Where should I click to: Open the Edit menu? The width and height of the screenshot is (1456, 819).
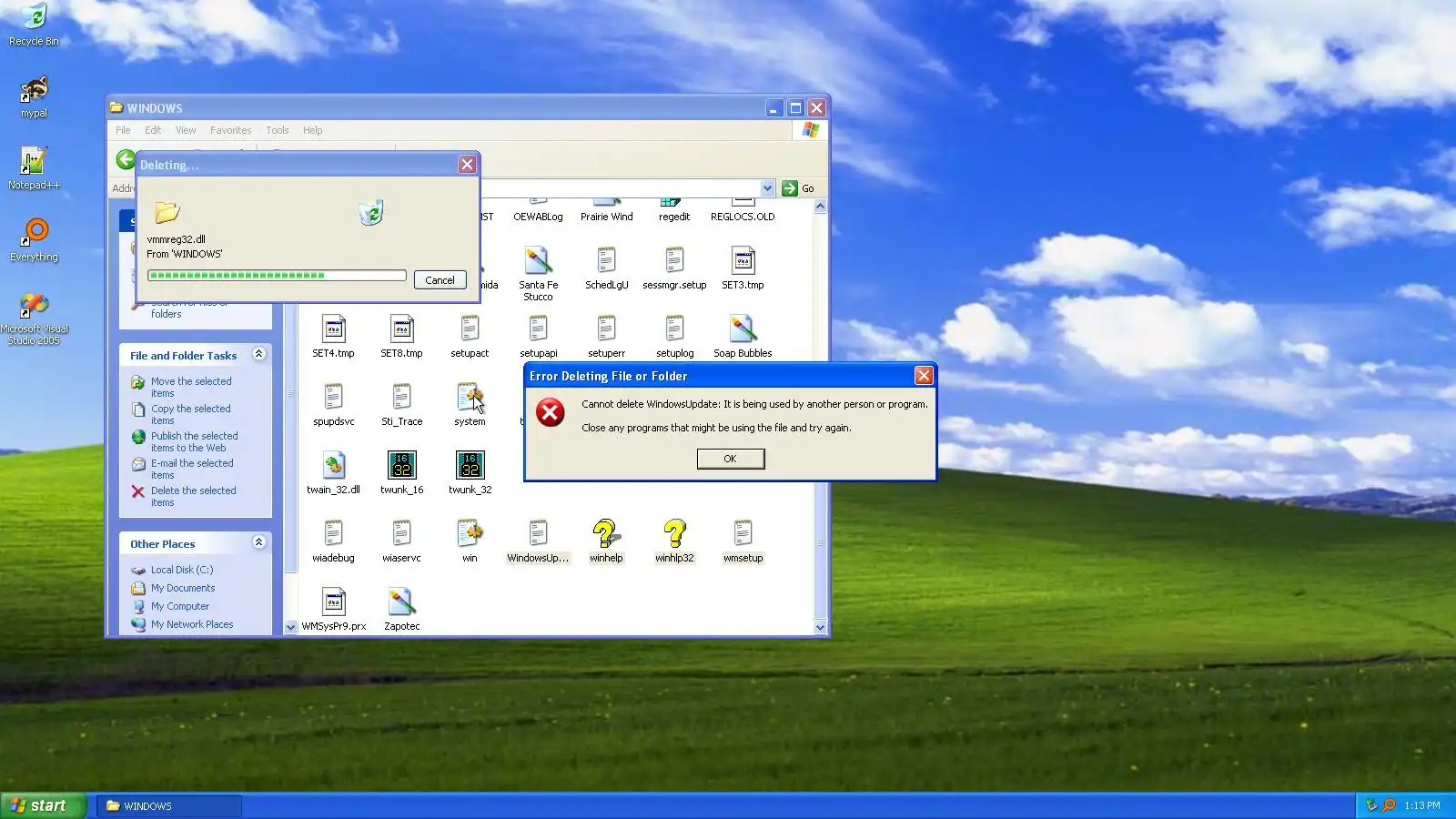pos(153,130)
